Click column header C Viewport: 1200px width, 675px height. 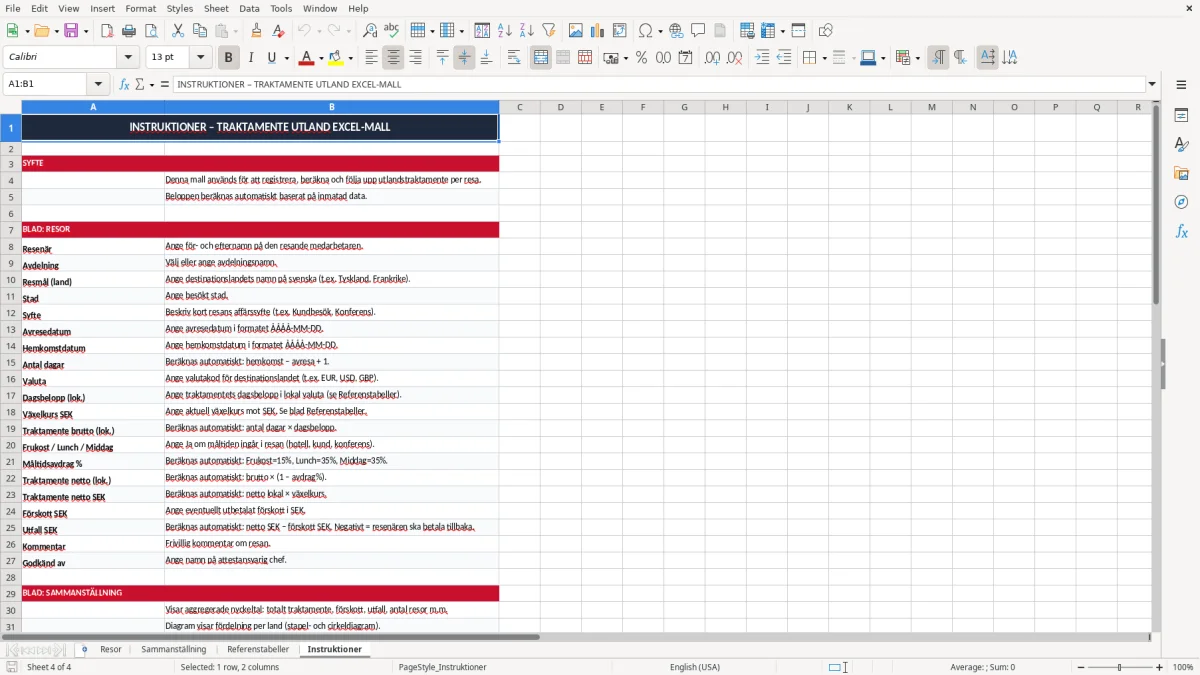[519, 107]
